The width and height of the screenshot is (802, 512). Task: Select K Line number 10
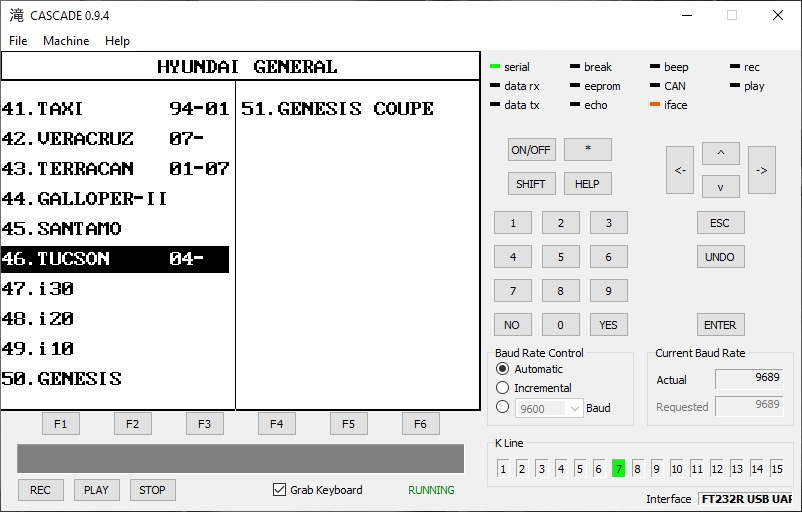(677, 469)
